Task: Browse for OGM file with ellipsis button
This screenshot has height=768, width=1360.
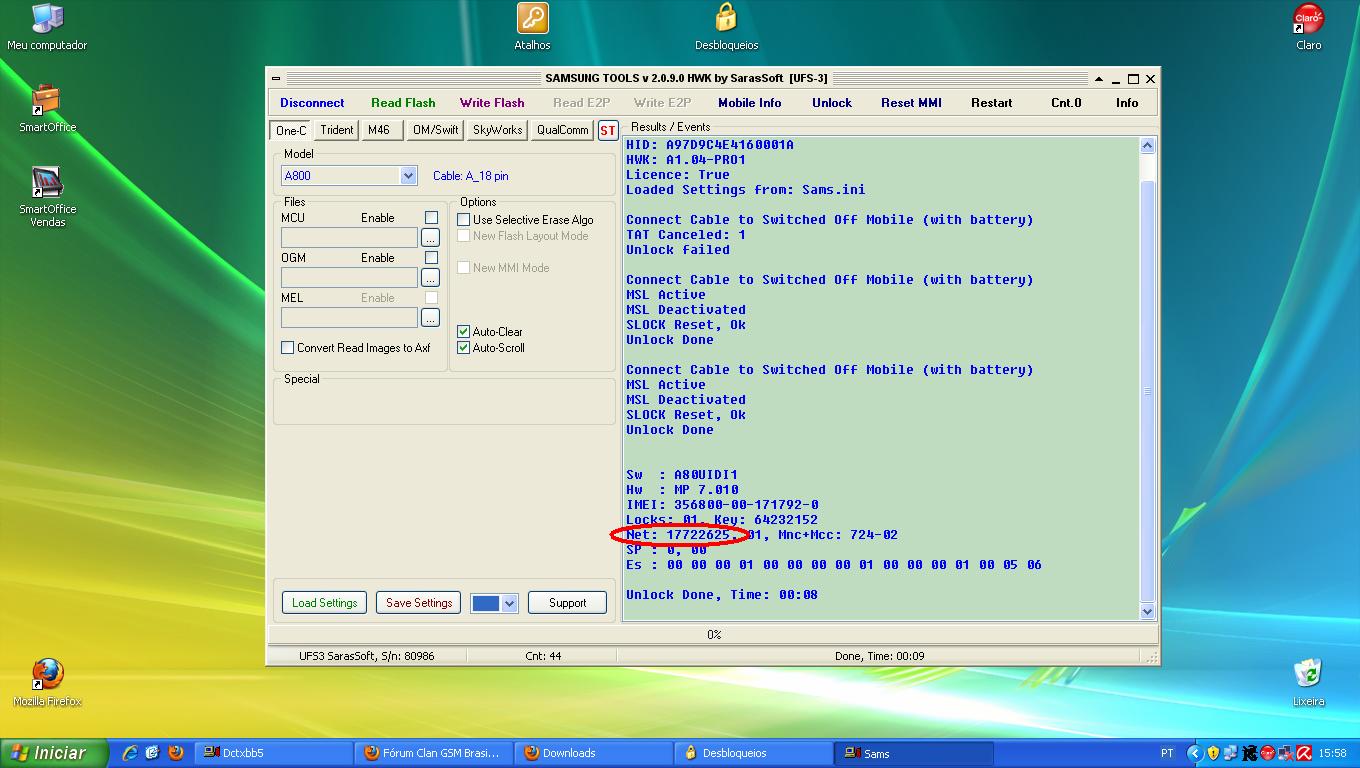Action: [x=430, y=277]
